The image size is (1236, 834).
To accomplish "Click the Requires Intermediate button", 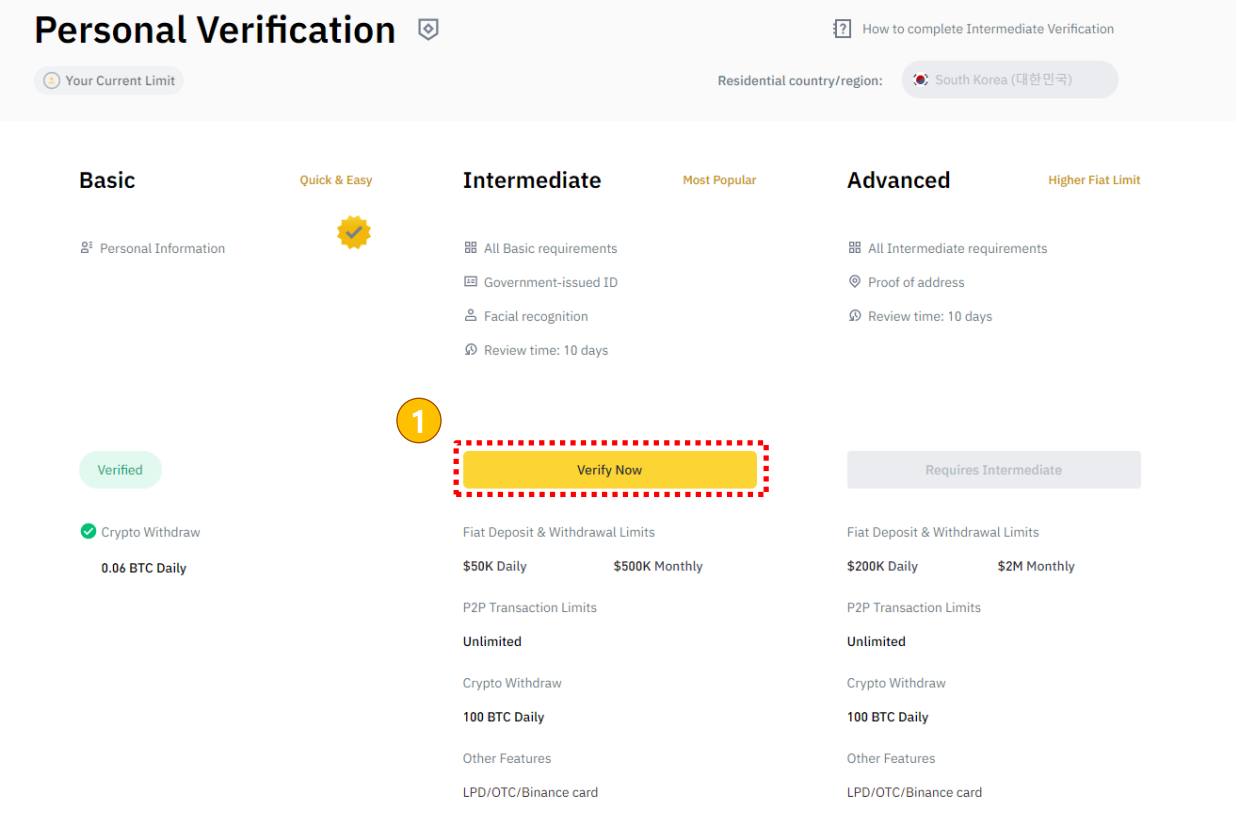I will [993, 470].
